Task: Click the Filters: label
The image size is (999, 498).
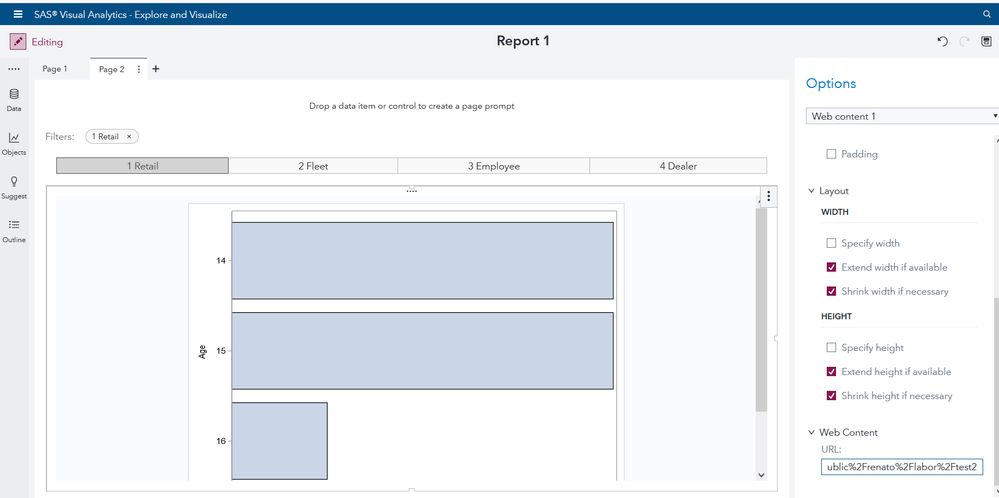Action: pos(60,136)
